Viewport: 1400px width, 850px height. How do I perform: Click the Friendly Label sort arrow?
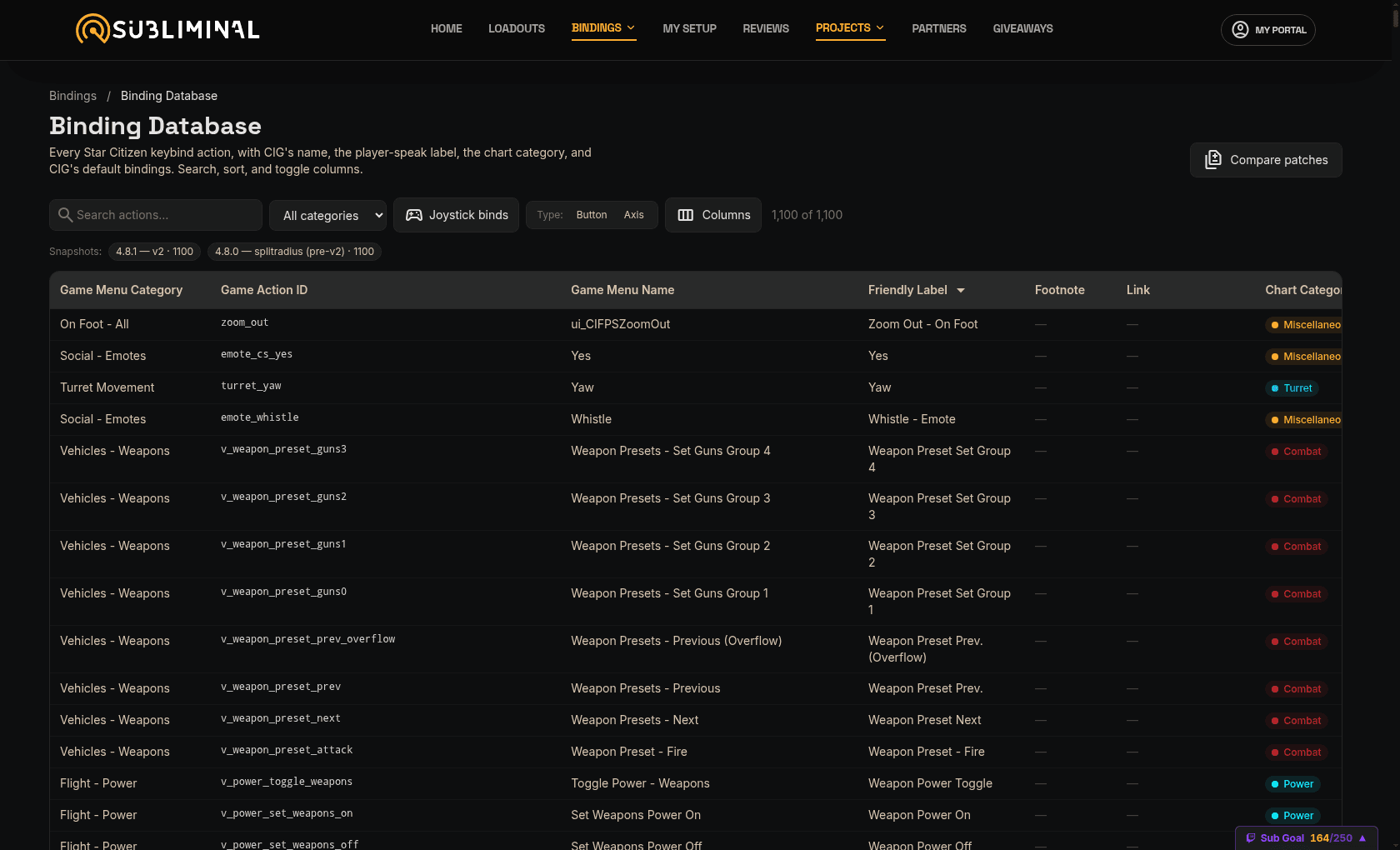pos(961,290)
